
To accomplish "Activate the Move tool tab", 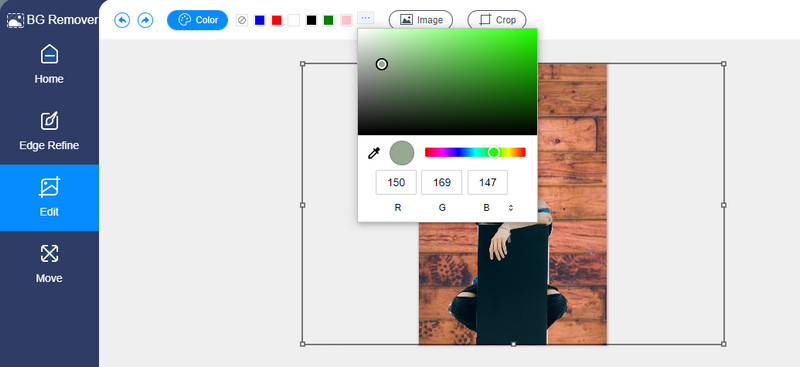I will (49, 264).
